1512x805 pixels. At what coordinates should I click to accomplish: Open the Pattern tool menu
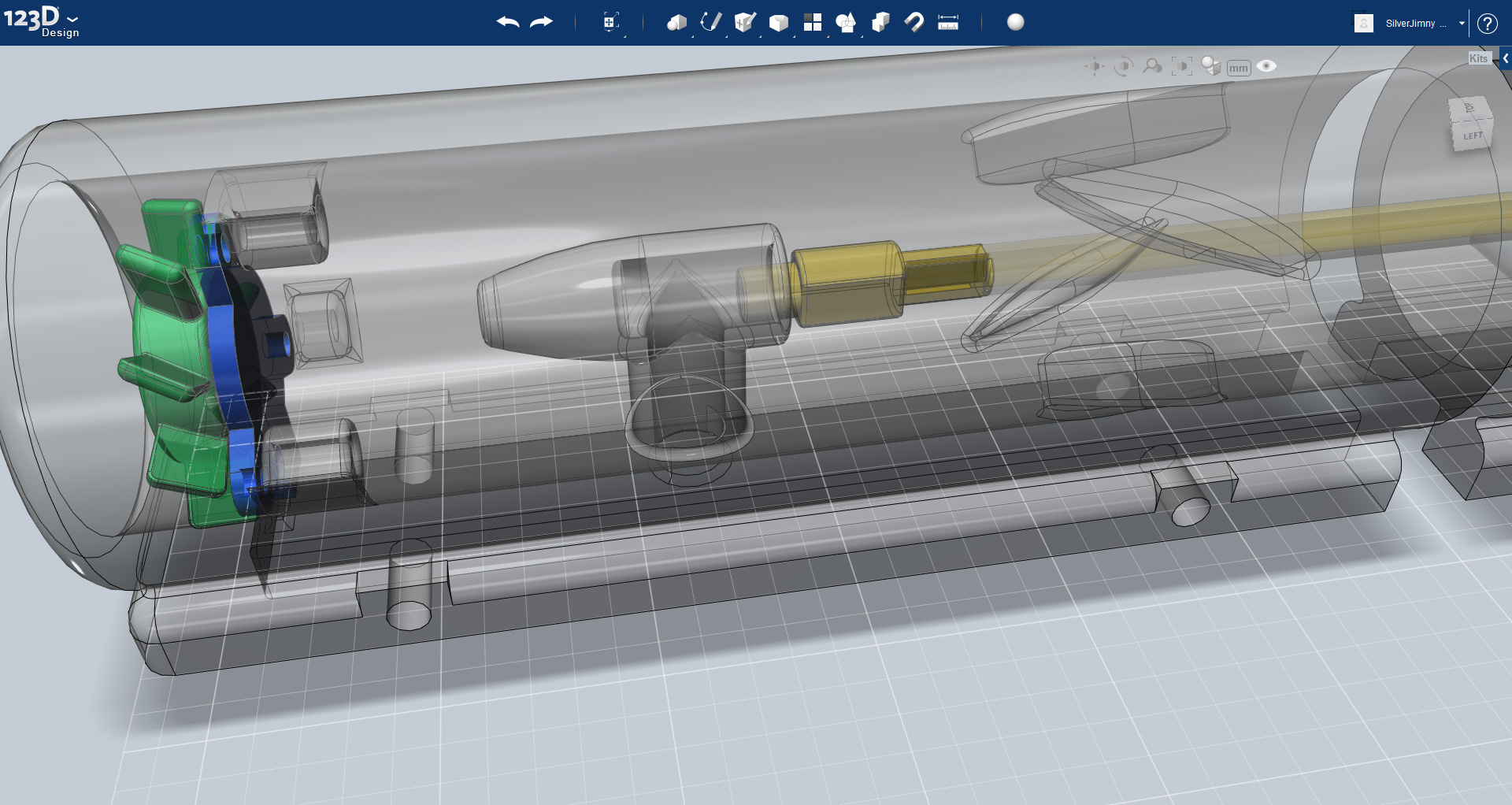[813, 22]
